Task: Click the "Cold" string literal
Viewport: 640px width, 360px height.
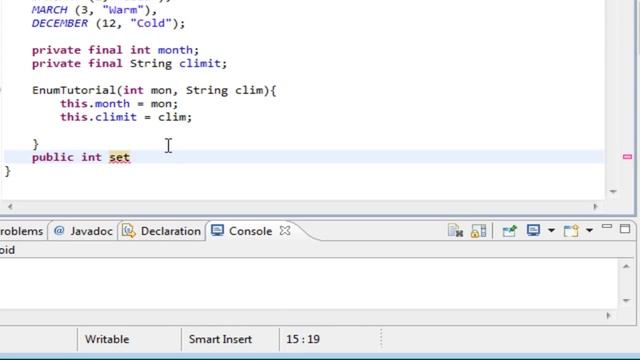Action: 151,23
